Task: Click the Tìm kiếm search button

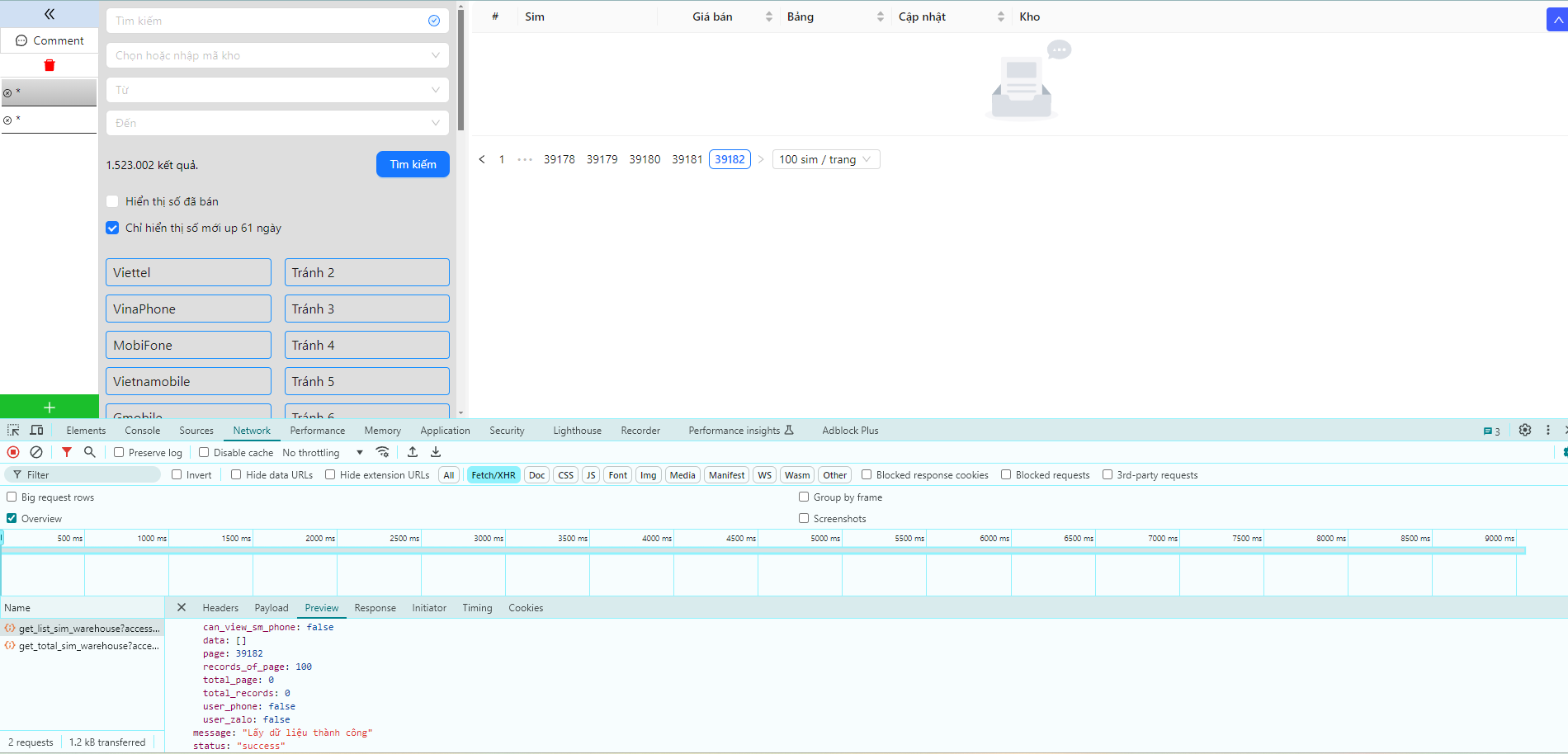Action: click(413, 164)
